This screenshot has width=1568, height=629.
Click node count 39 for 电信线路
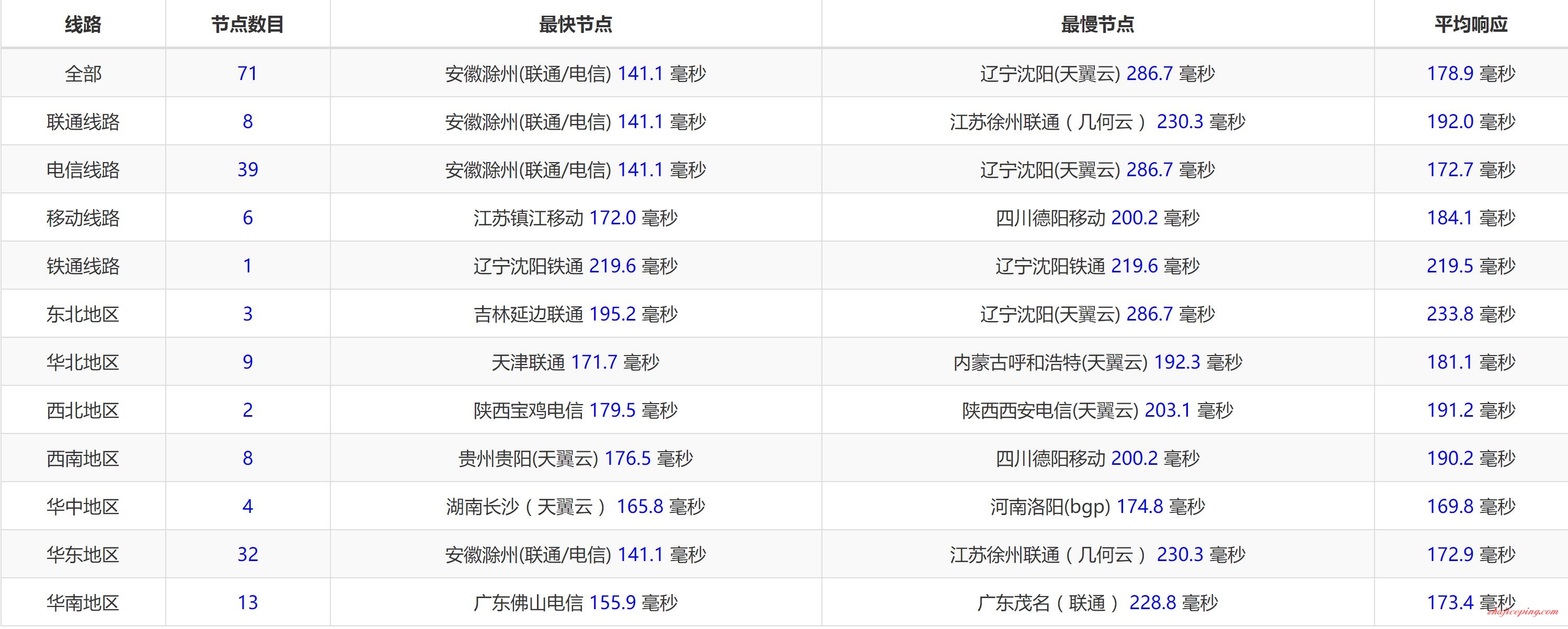point(248,170)
